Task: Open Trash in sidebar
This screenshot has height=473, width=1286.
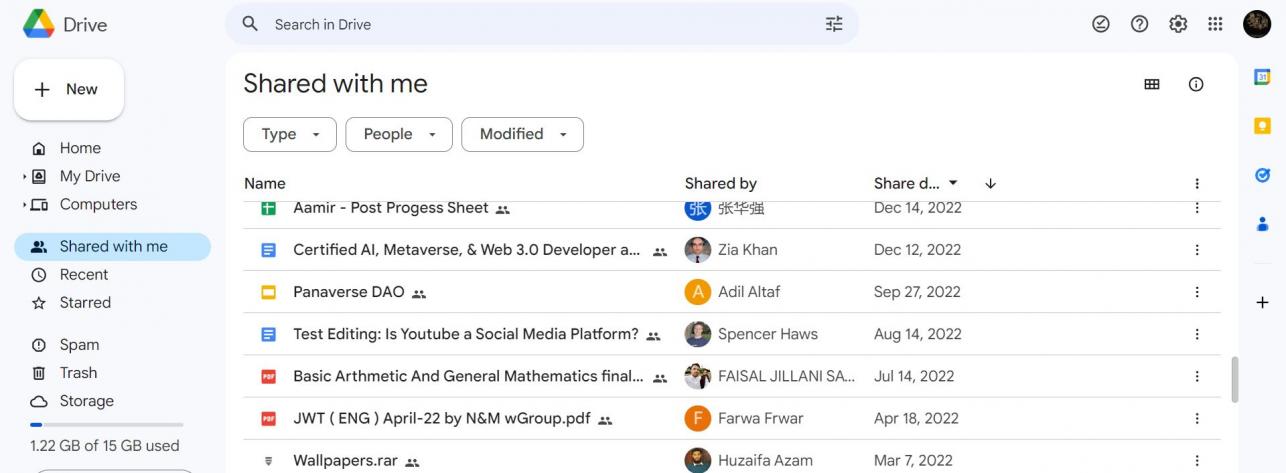Action: point(78,372)
